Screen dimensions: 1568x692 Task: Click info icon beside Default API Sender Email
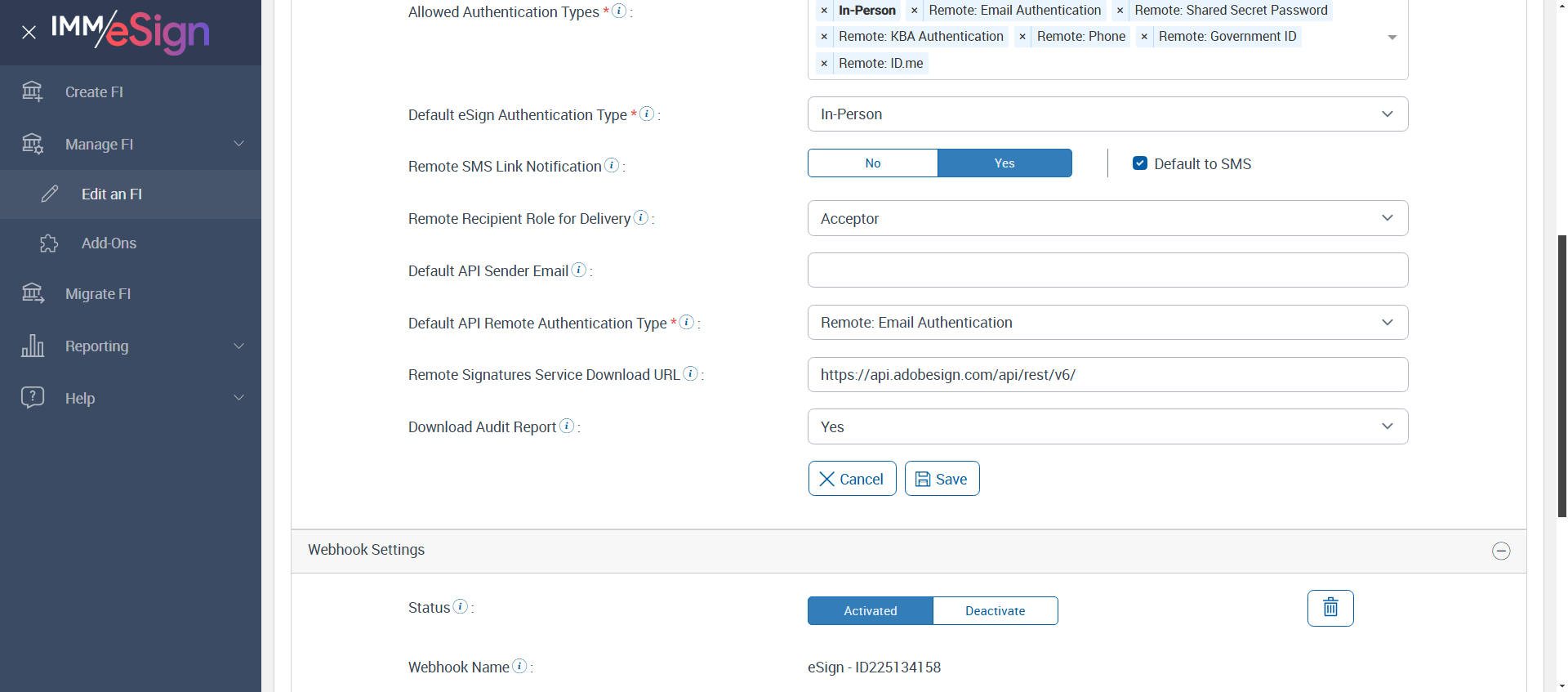point(579,270)
